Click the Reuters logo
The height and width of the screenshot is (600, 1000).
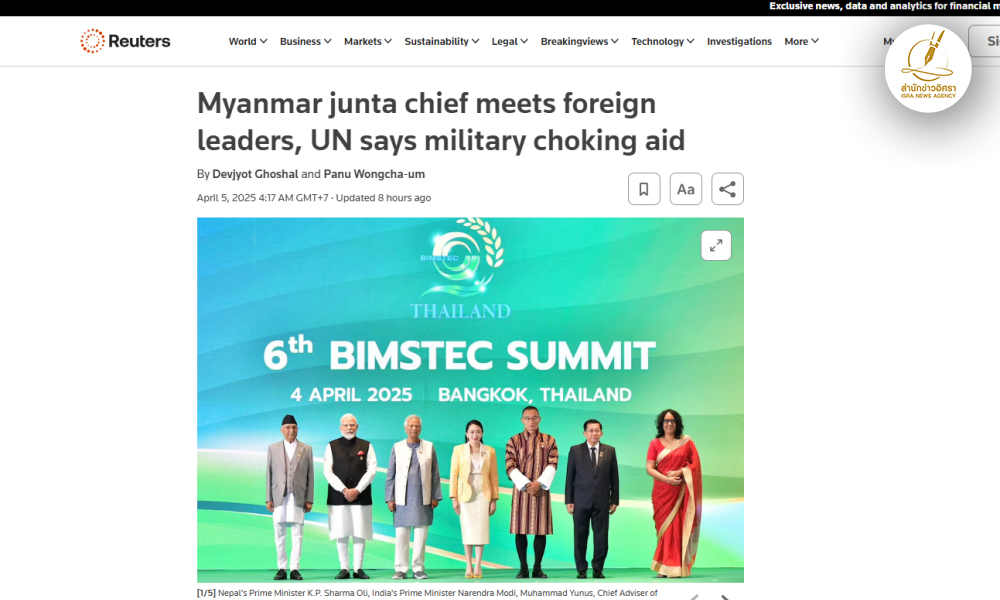(x=125, y=41)
